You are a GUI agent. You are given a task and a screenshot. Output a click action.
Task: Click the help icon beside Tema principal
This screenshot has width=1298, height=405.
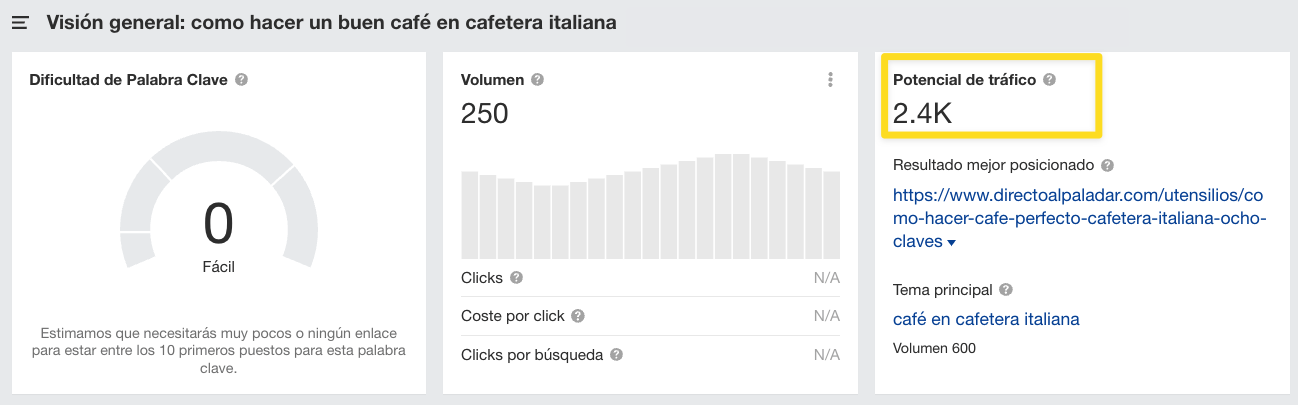pos(1005,290)
